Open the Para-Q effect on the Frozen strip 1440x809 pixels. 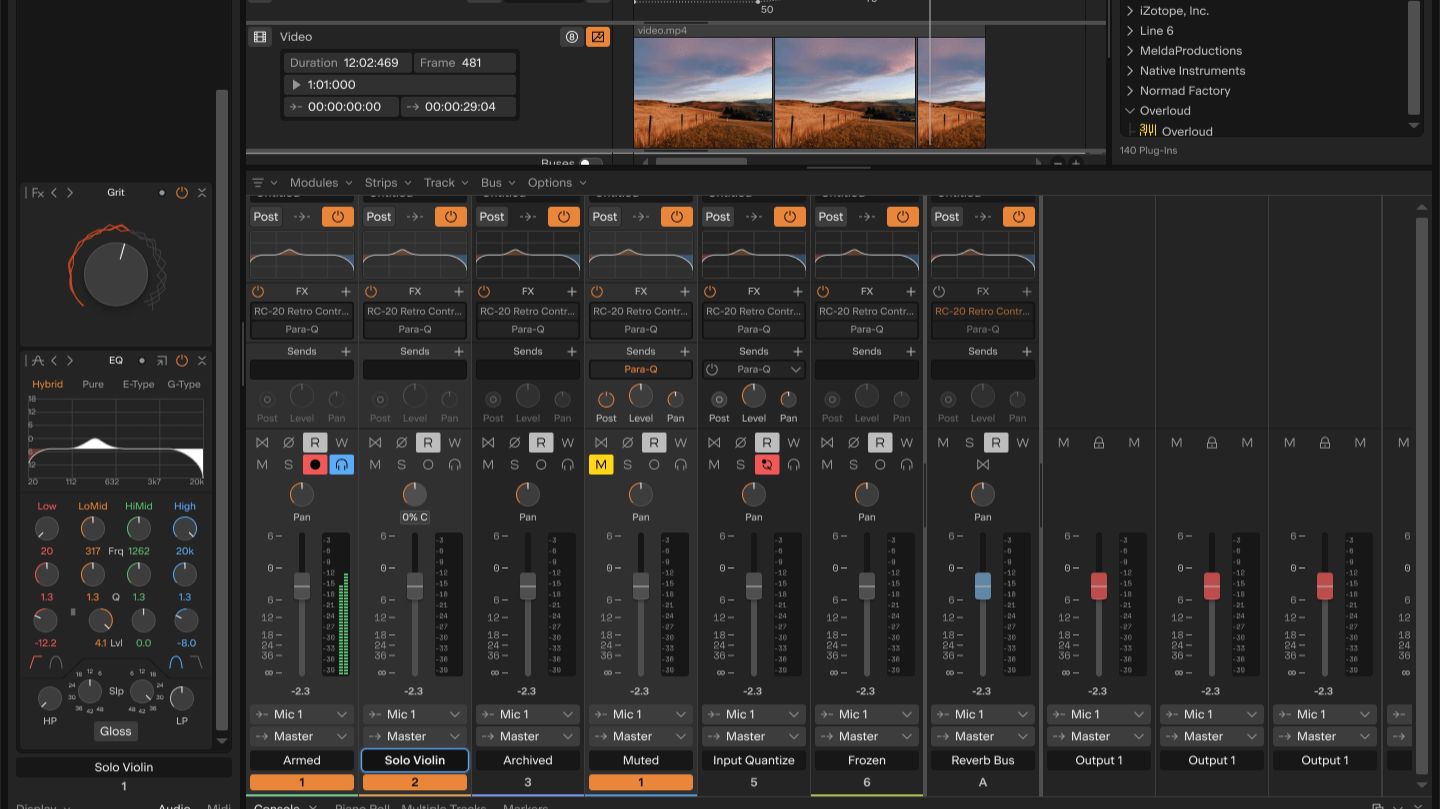tap(867, 329)
